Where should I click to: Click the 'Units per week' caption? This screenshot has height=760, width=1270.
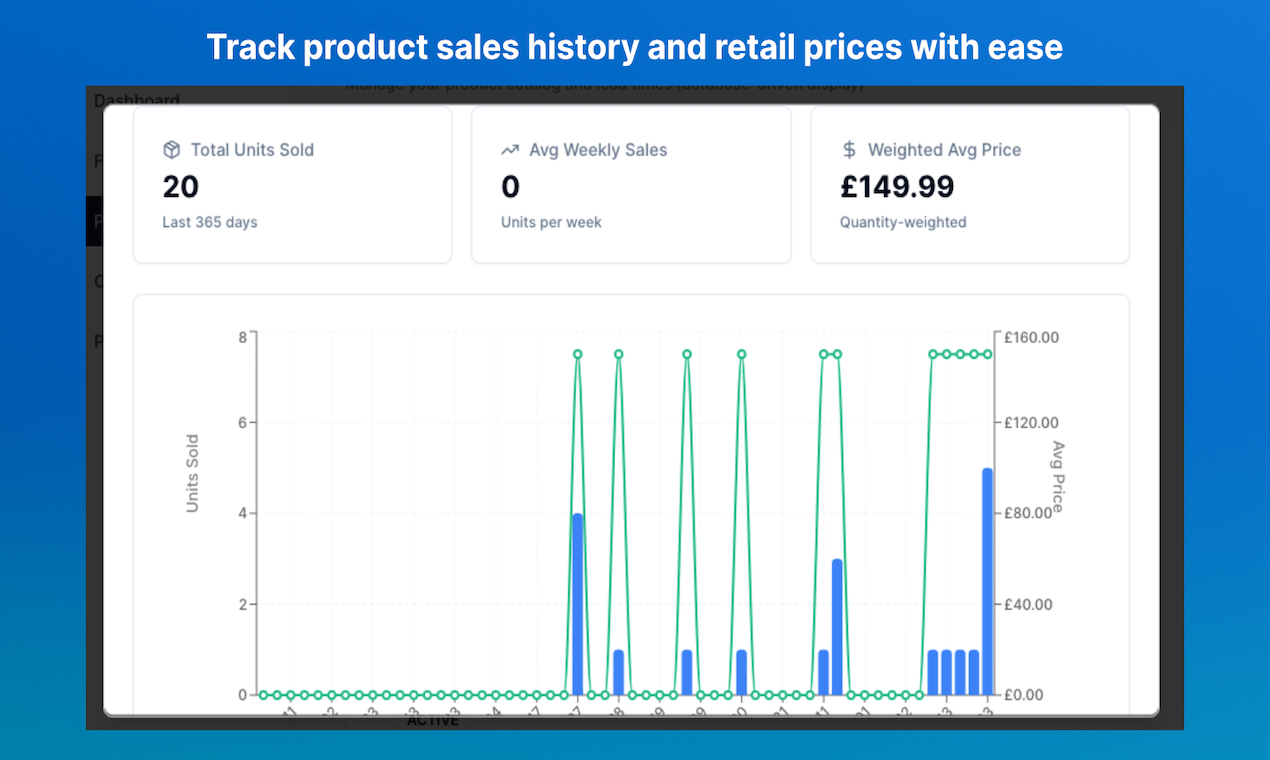pyautogui.click(x=551, y=222)
